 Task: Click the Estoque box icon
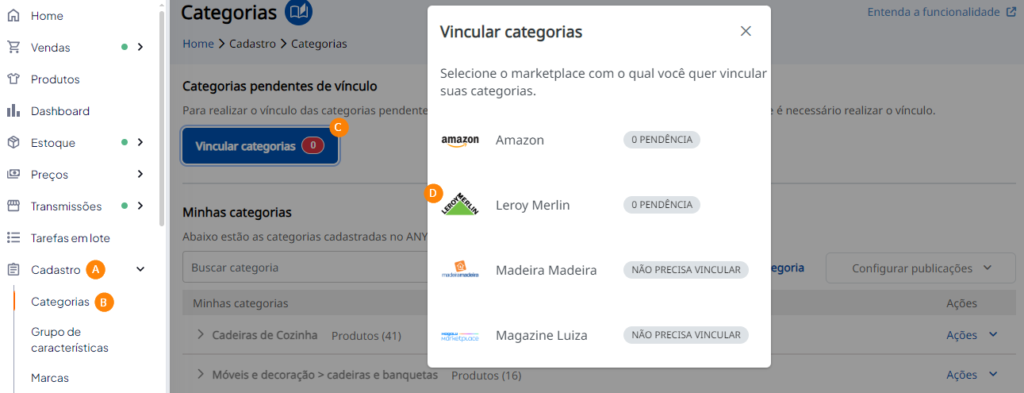click(12, 142)
